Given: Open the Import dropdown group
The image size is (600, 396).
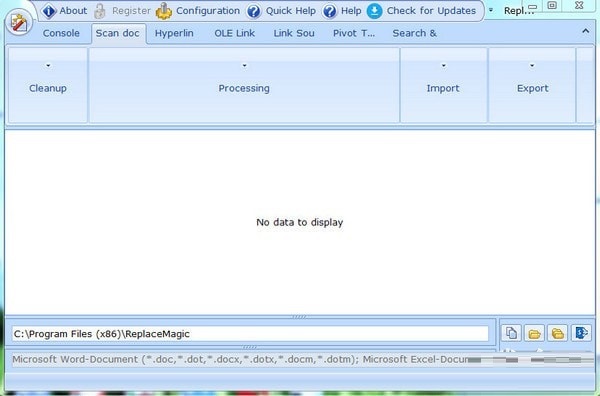Looking at the screenshot, I should click(443, 85).
